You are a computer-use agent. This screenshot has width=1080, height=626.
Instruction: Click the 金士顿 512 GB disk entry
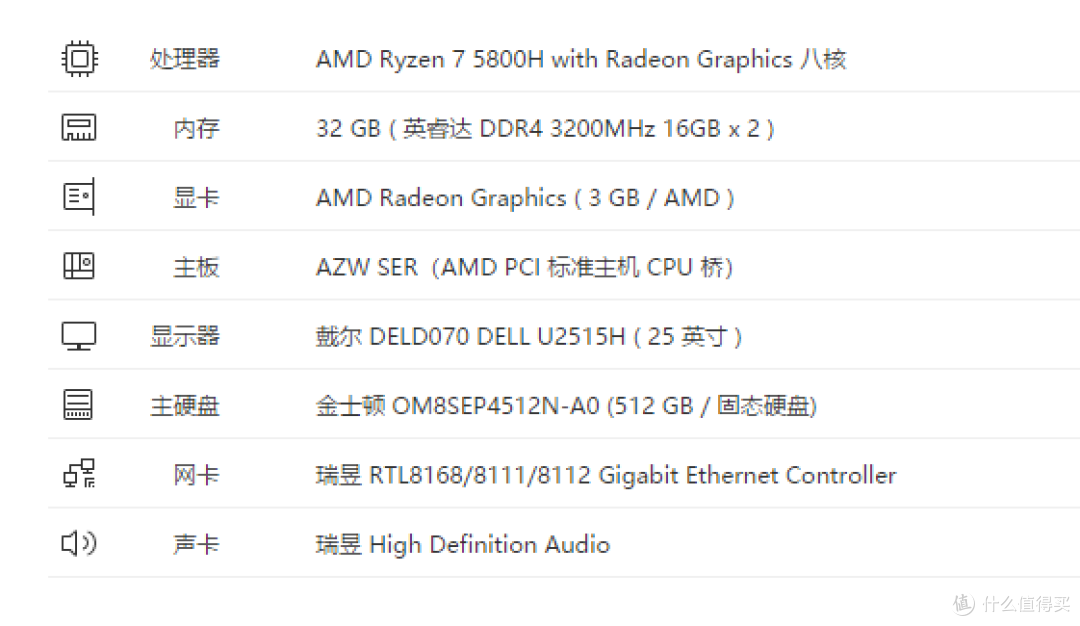[x=566, y=405]
